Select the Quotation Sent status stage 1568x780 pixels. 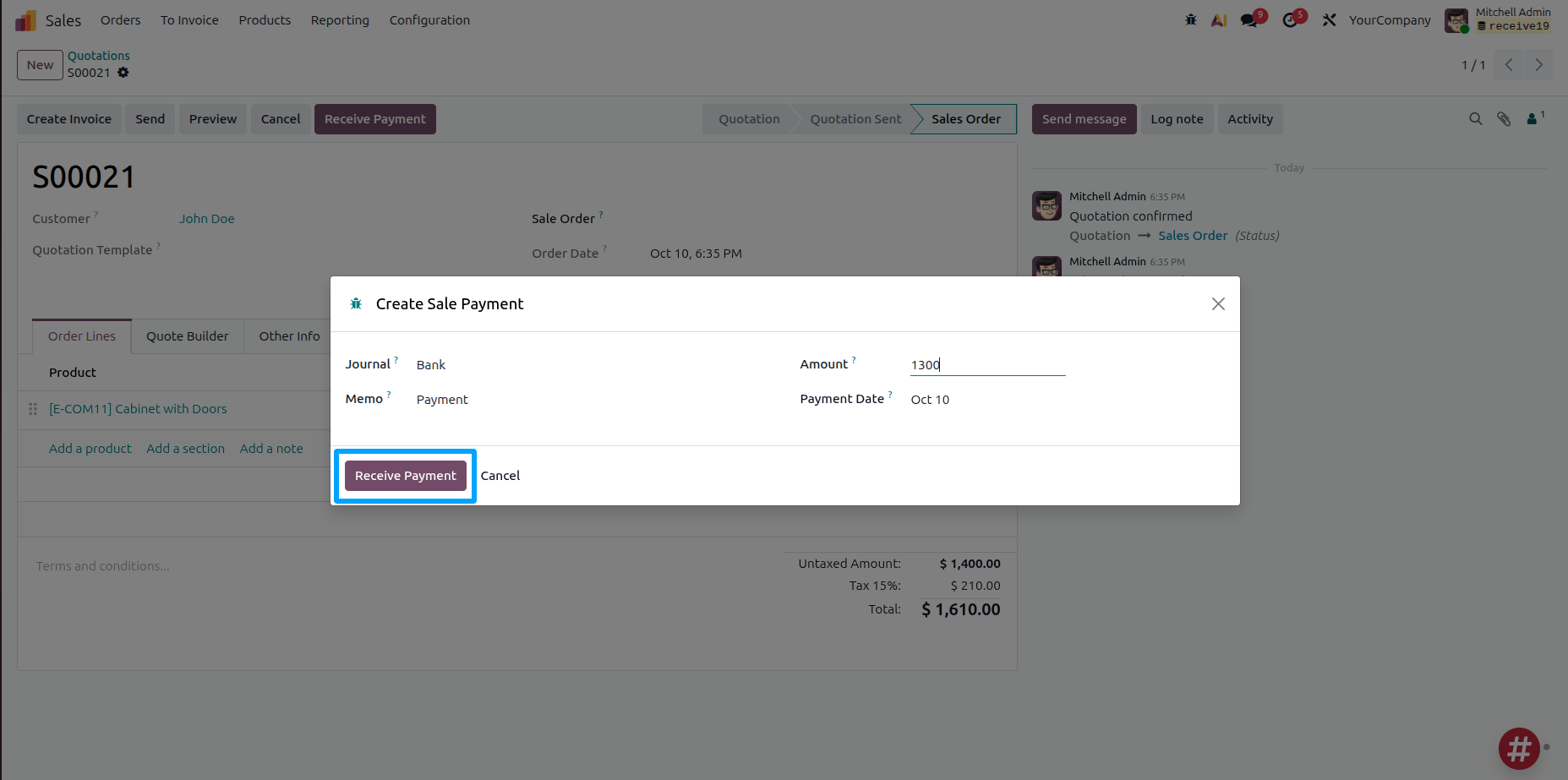pos(855,119)
